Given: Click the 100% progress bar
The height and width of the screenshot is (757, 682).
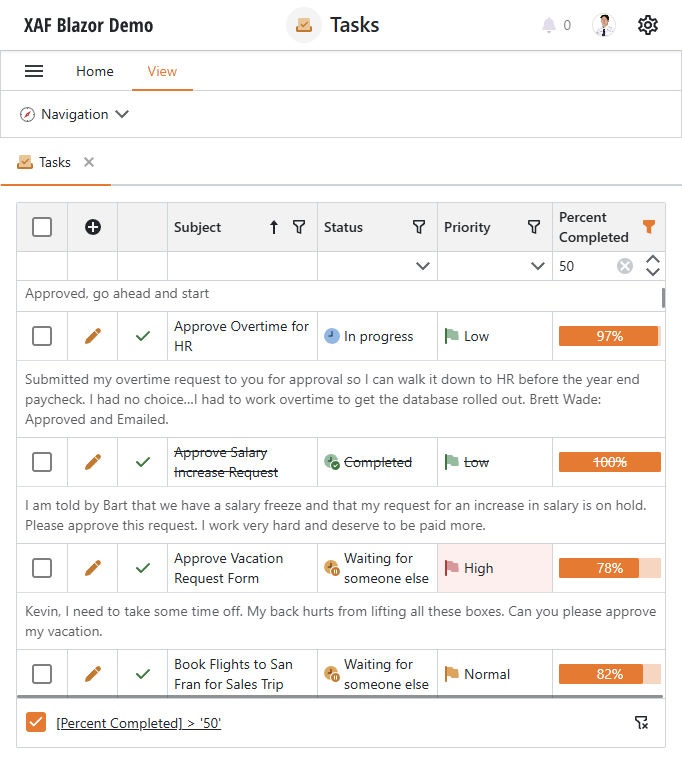Looking at the screenshot, I should 610,462.
